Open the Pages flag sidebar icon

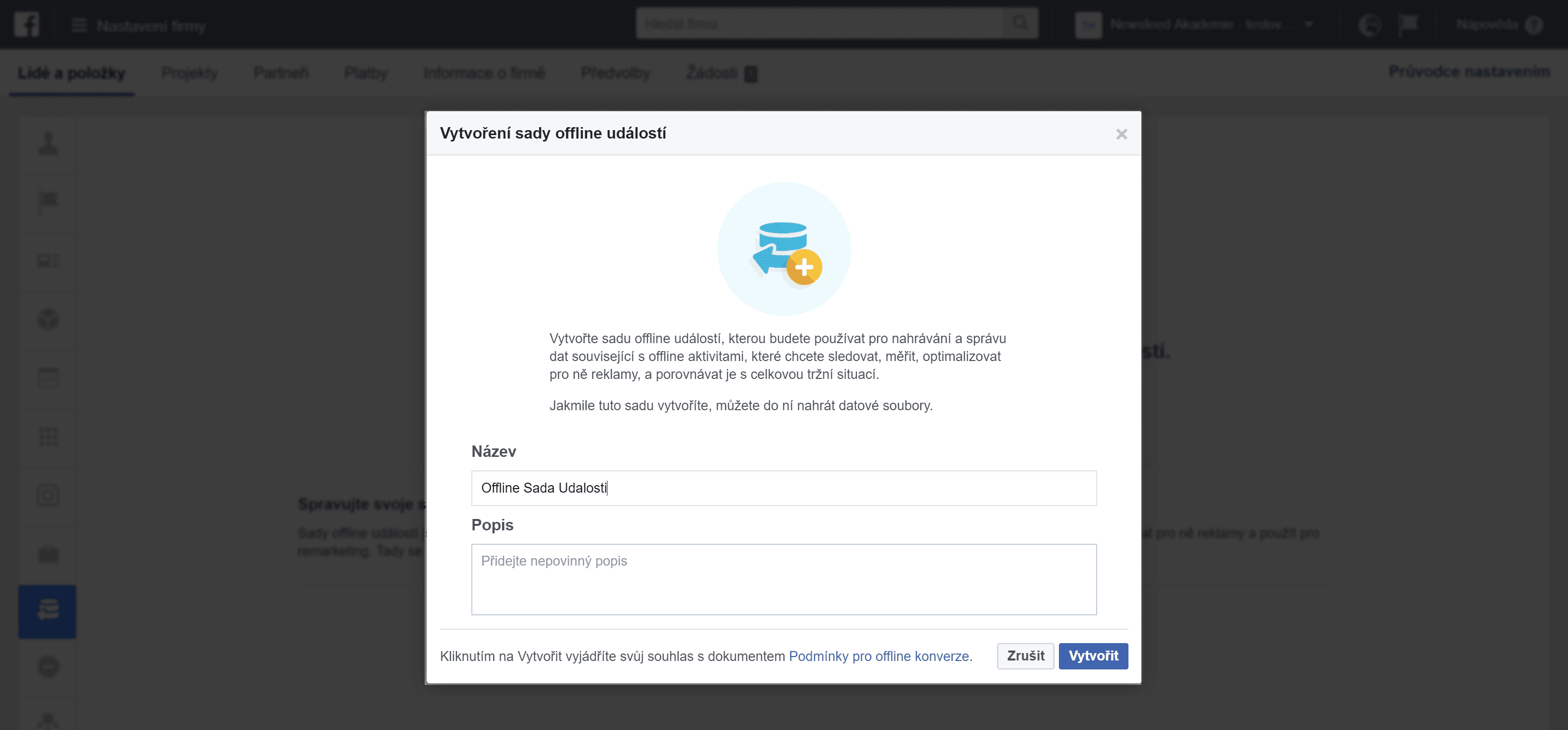pyautogui.click(x=48, y=202)
